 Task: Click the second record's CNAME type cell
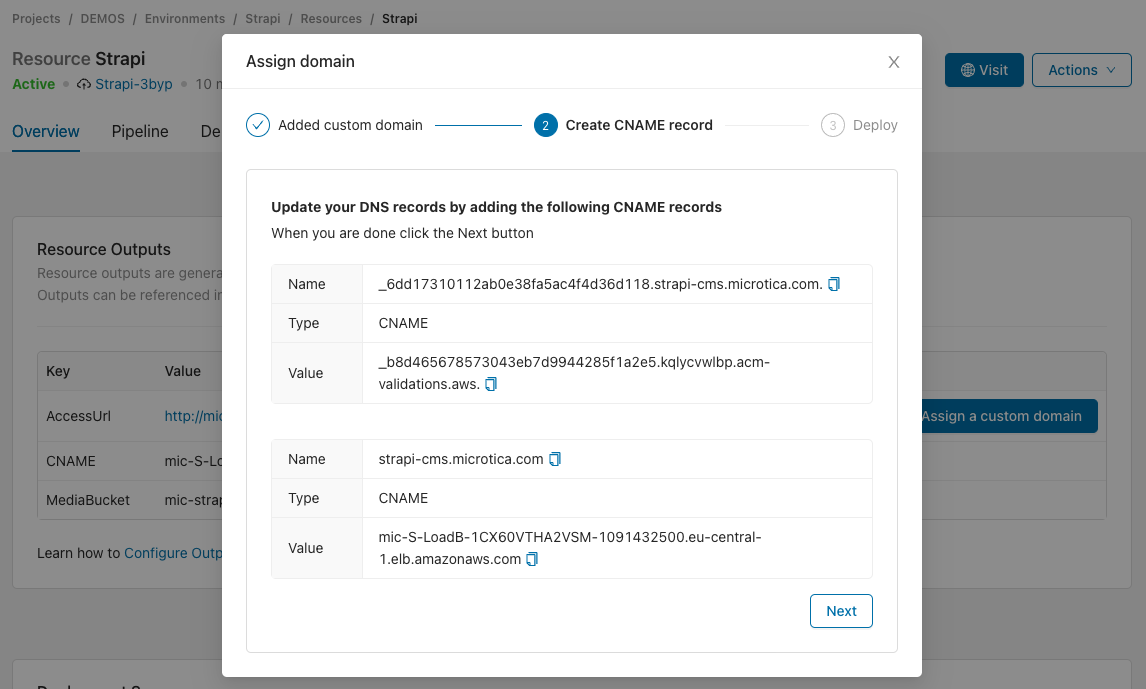(x=617, y=498)
